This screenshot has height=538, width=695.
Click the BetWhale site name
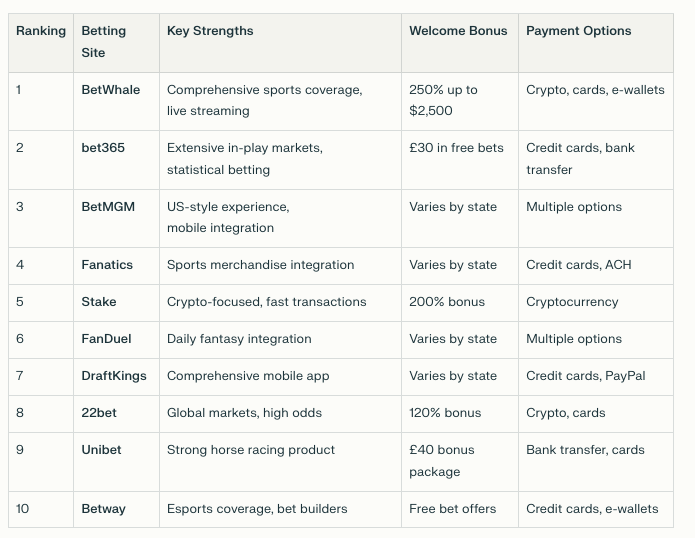click(110, 90)
